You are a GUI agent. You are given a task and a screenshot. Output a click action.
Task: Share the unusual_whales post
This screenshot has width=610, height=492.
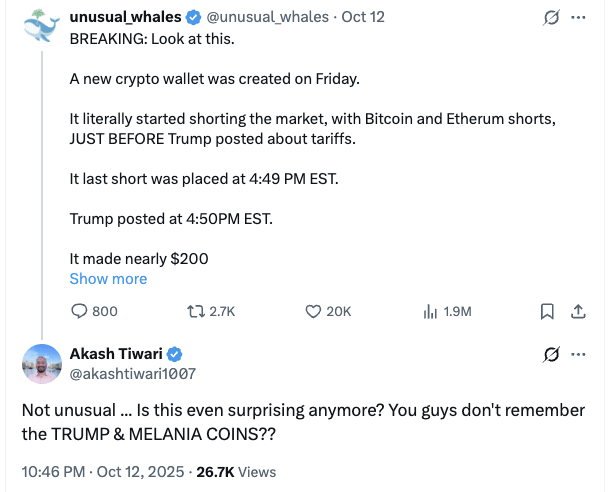pyautogui.click(x=577, y=311)
